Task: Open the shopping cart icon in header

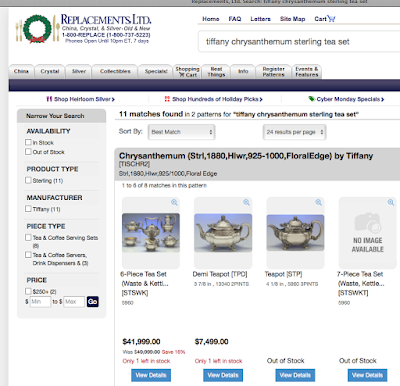Action: (x=331, y=19)
